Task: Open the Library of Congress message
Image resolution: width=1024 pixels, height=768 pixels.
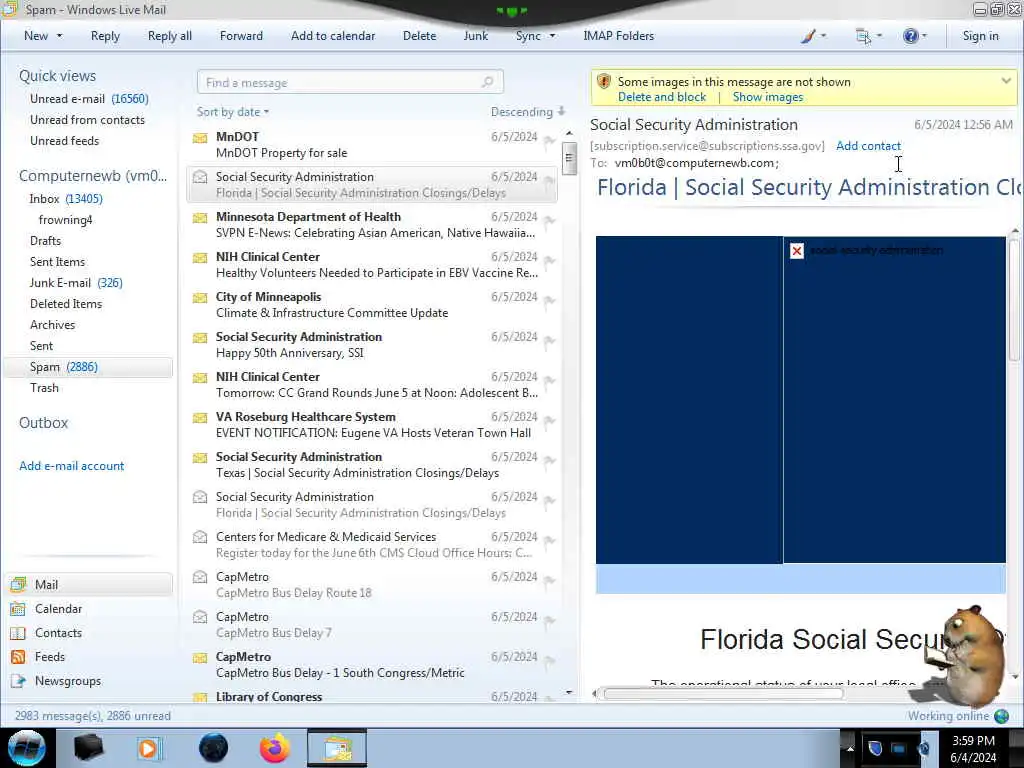Action: click(372, 696)
